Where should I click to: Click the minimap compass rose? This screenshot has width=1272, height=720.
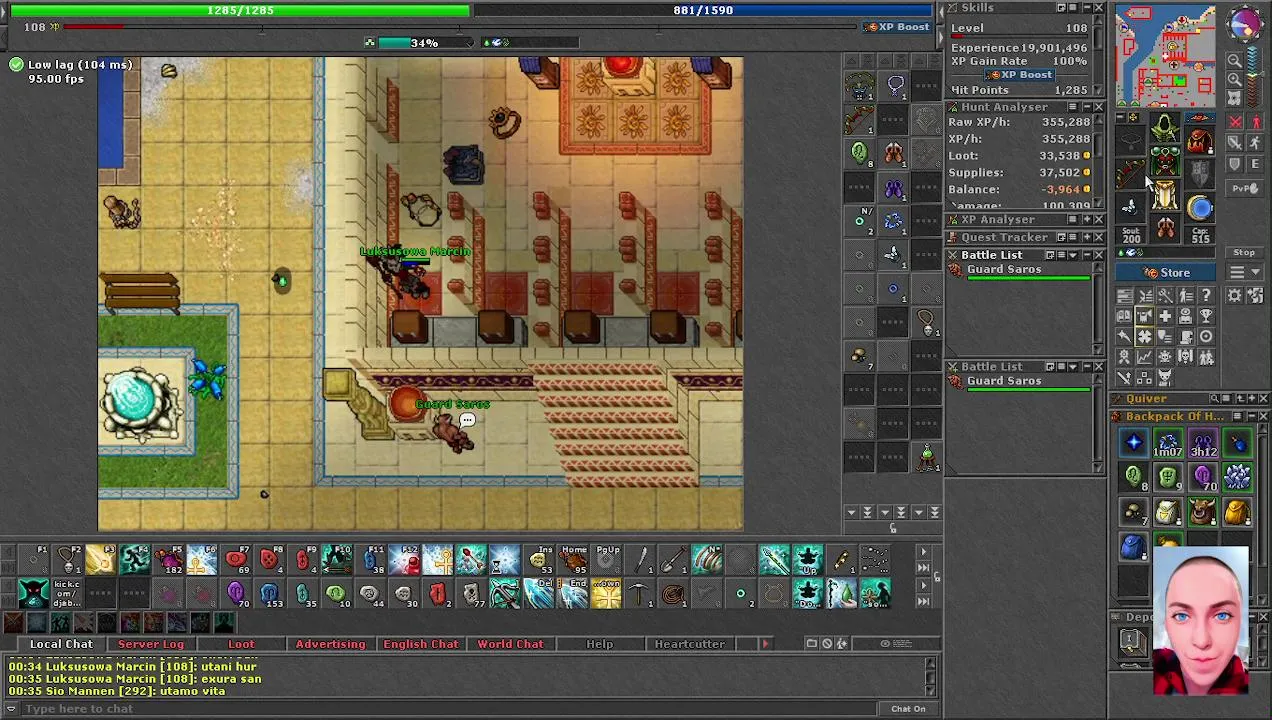[x=1244, y=23]
